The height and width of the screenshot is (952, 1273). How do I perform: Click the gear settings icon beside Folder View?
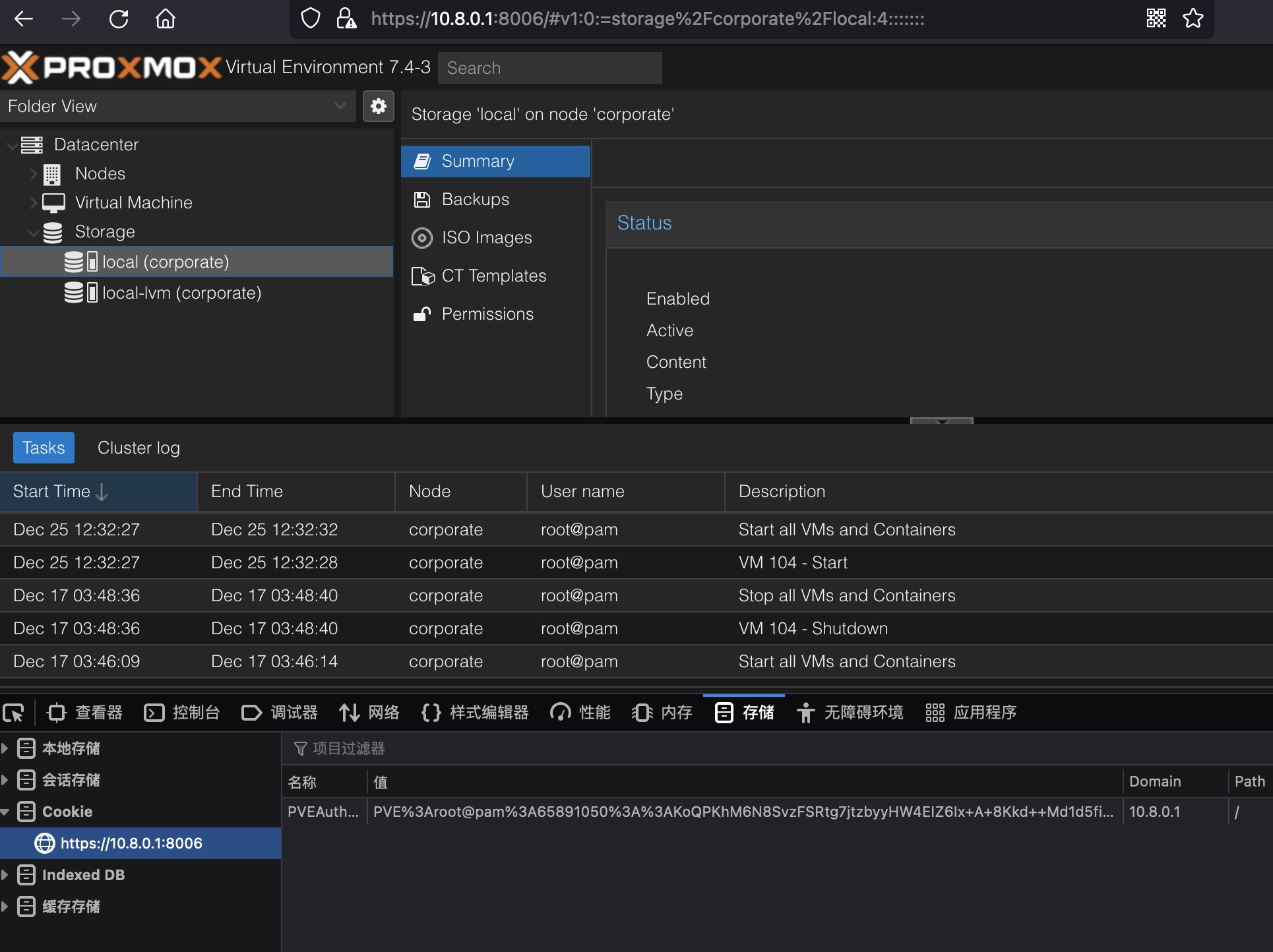[378, 106]
